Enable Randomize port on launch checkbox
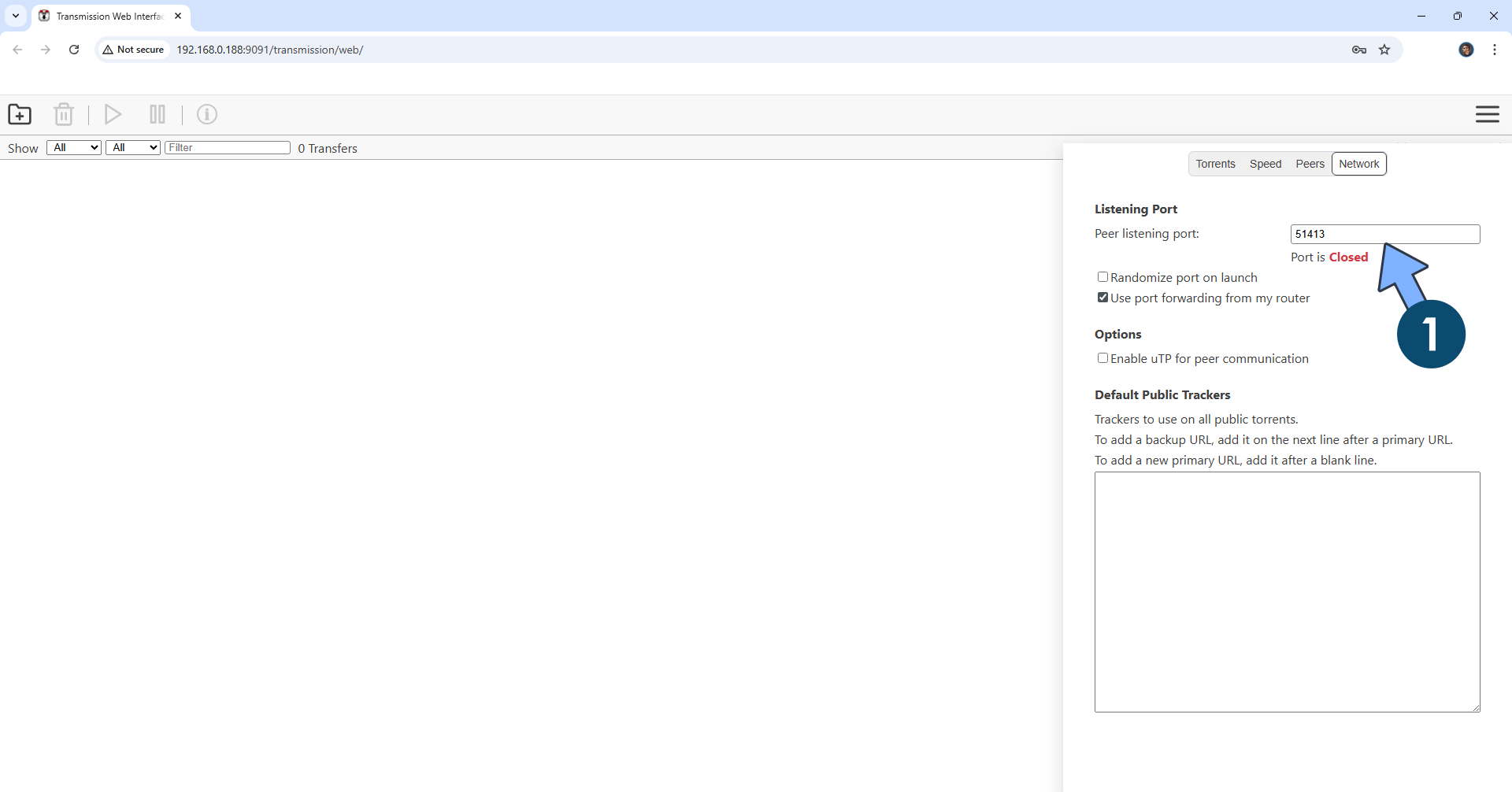This screenshot has width=1512, height=792. click(1102, 277)
